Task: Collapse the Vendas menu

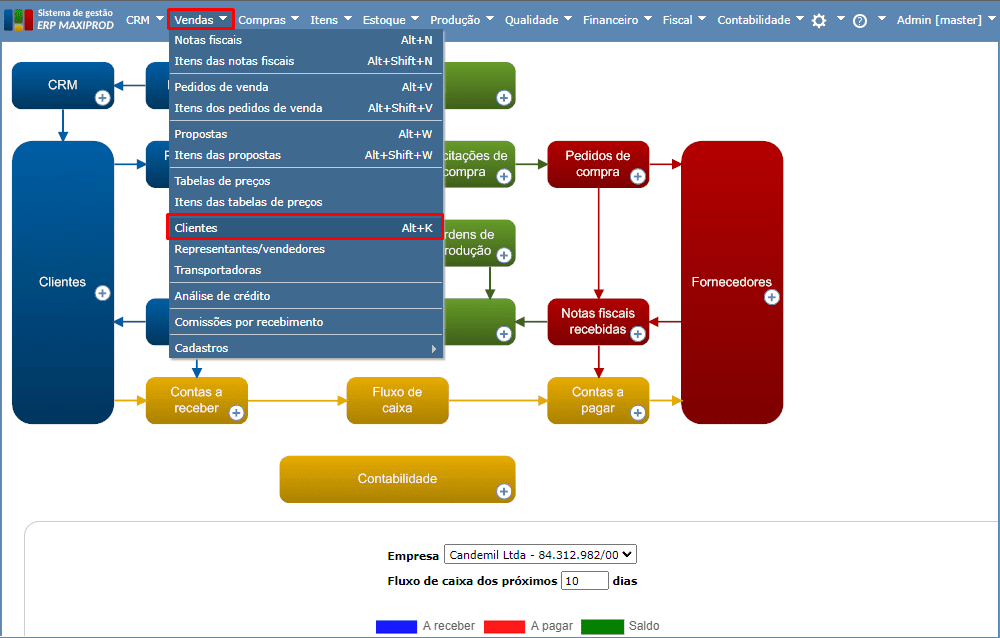Action: [201, 20]
